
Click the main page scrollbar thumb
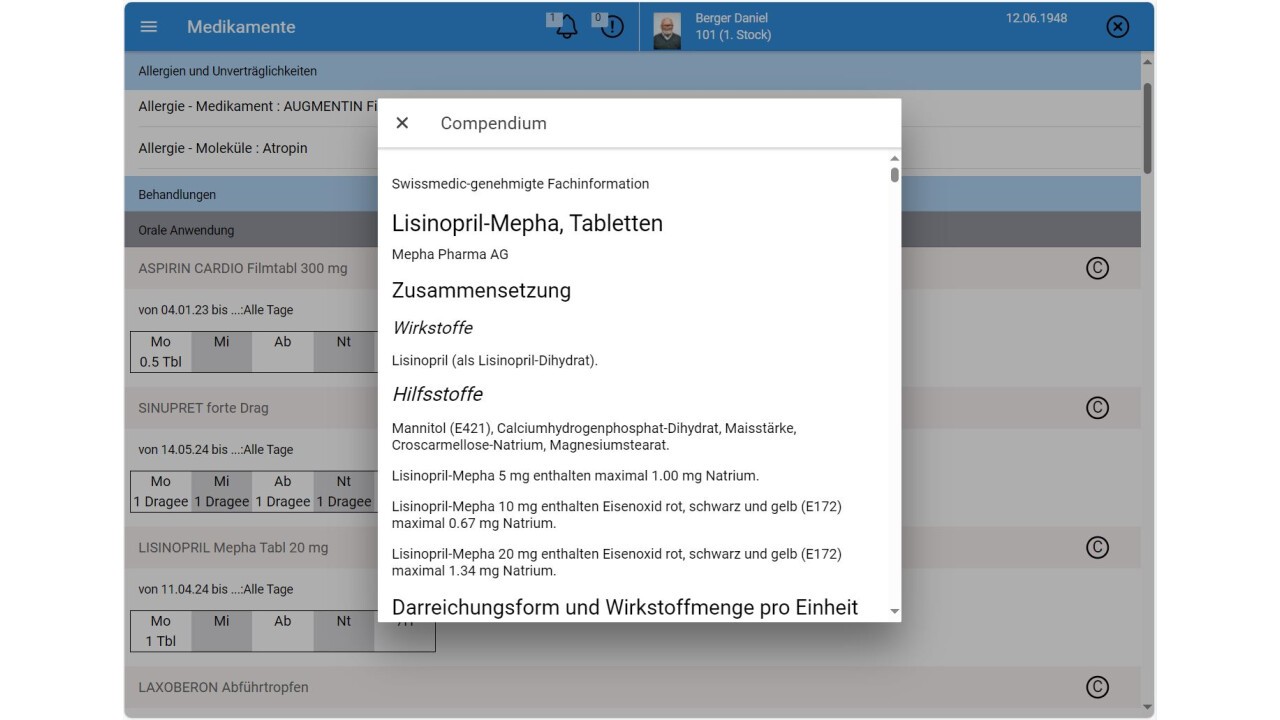tap(1147, 128)
